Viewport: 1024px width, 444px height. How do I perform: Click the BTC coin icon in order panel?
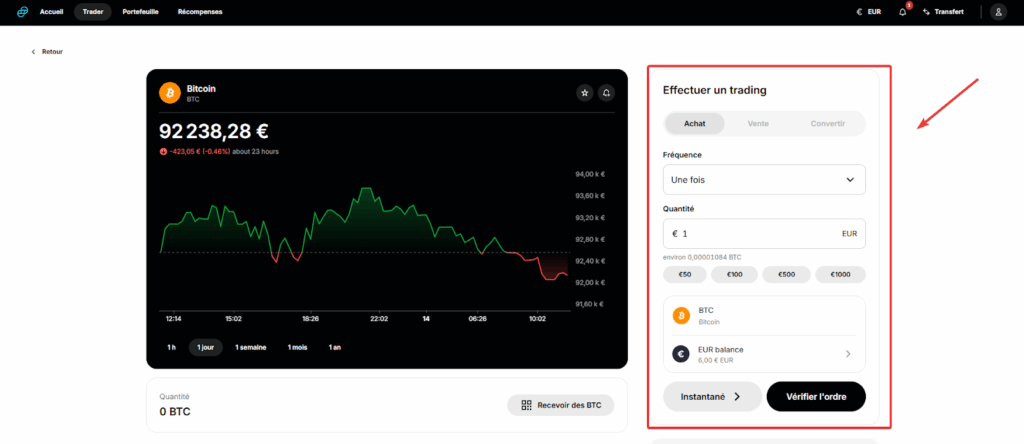tap(681, 316)
